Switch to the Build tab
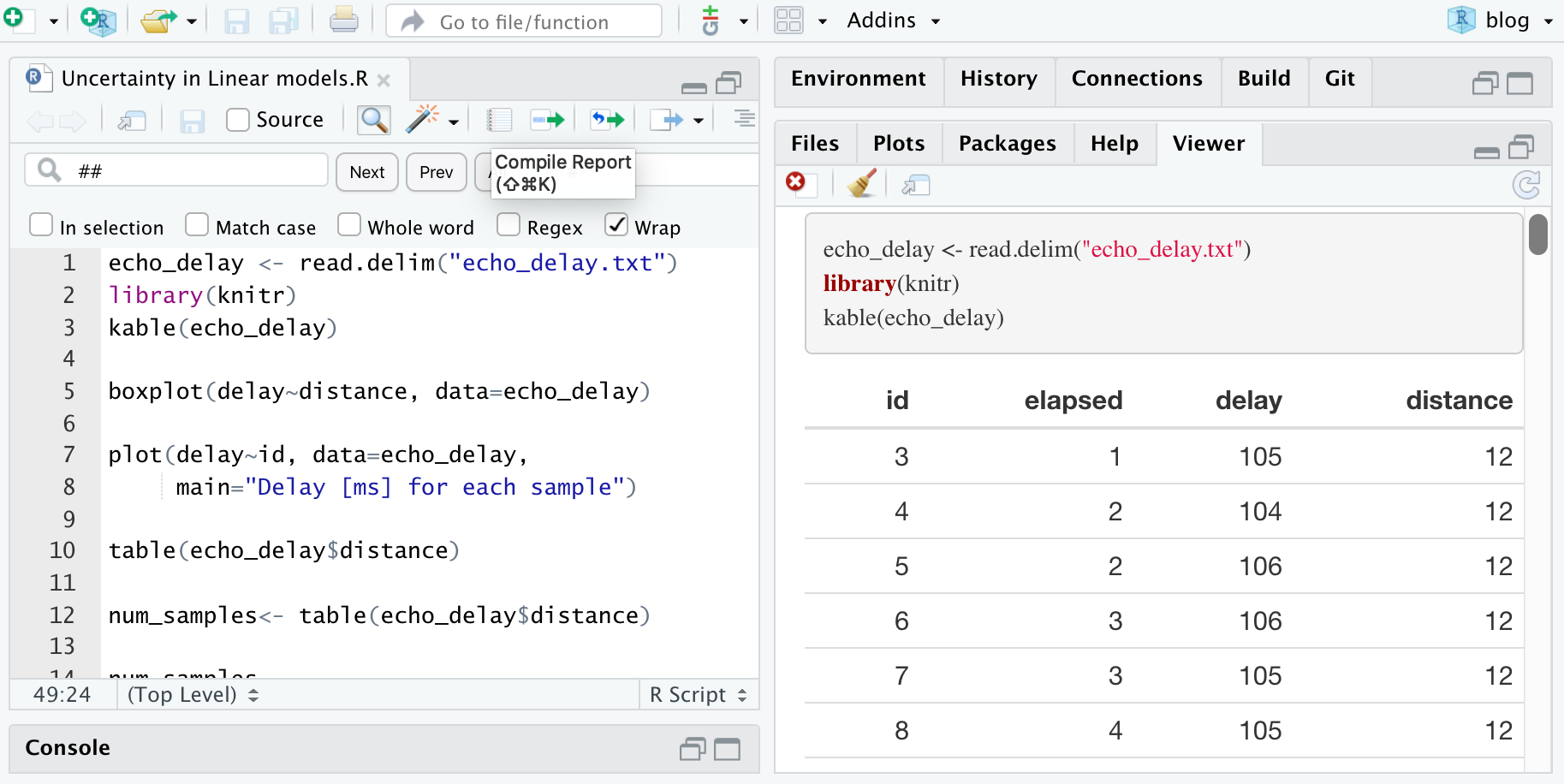This screenshot has height=784, width=1564. pos(1264,79)
